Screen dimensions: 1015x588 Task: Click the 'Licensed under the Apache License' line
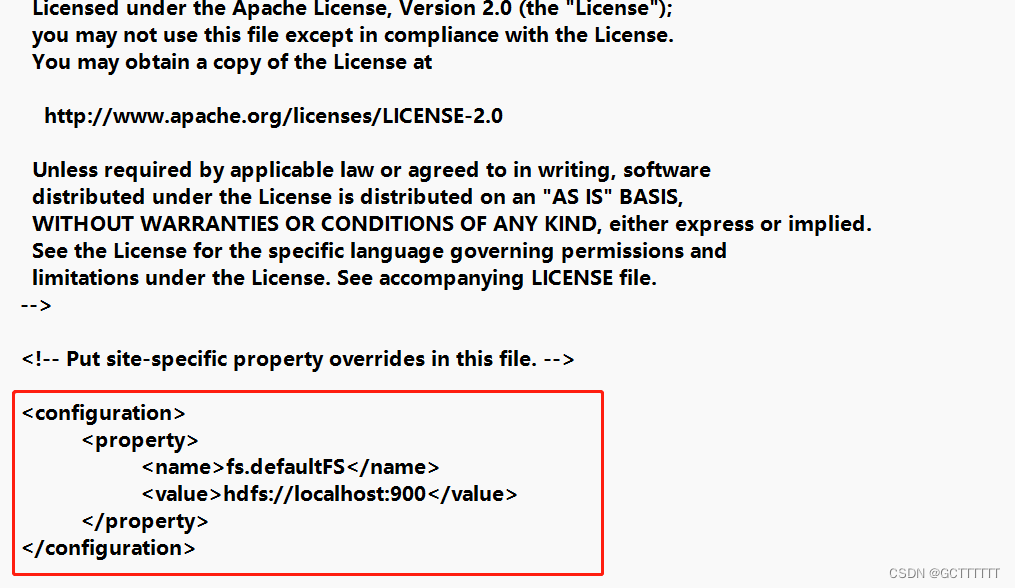click(x=353, y=9)
